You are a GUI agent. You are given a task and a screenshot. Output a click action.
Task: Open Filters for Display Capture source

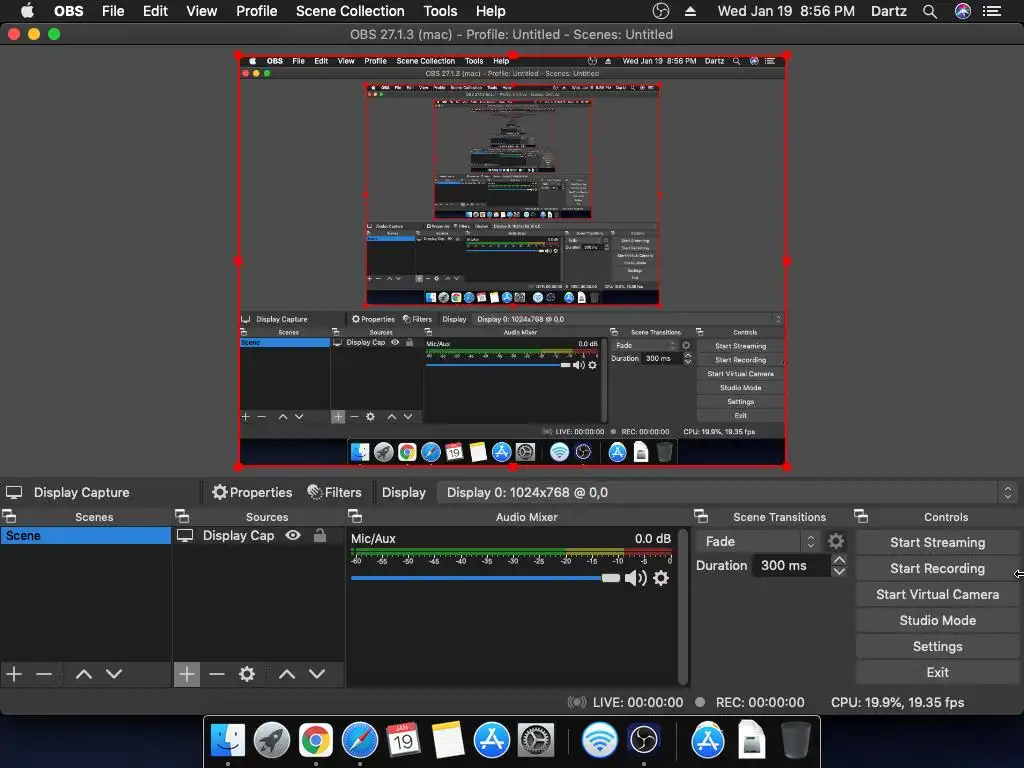334,492
